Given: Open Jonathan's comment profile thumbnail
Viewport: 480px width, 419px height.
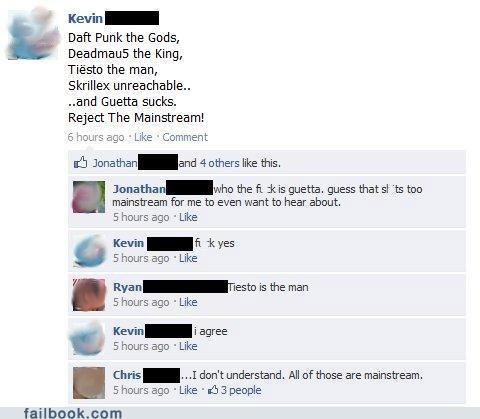Looking at the screenshot, I should click(x=89, y=197).
